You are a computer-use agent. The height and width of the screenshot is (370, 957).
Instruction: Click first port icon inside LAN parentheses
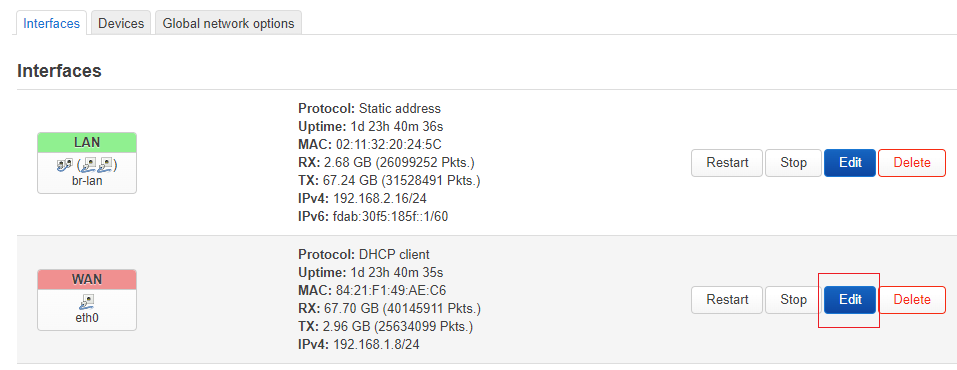(90, 164)
